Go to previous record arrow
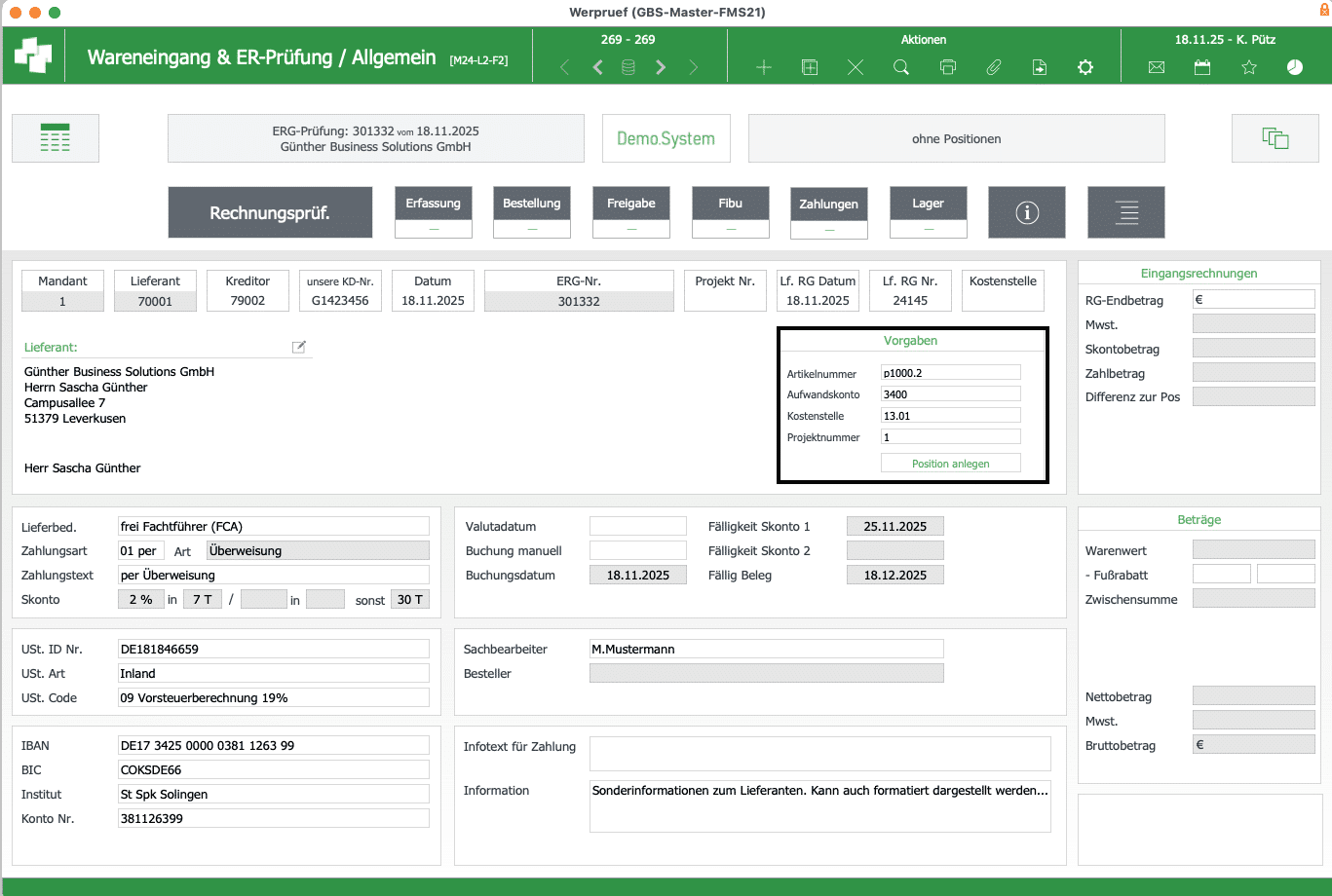Viewport: 1332px width, 896px height. tap(598, 67)
